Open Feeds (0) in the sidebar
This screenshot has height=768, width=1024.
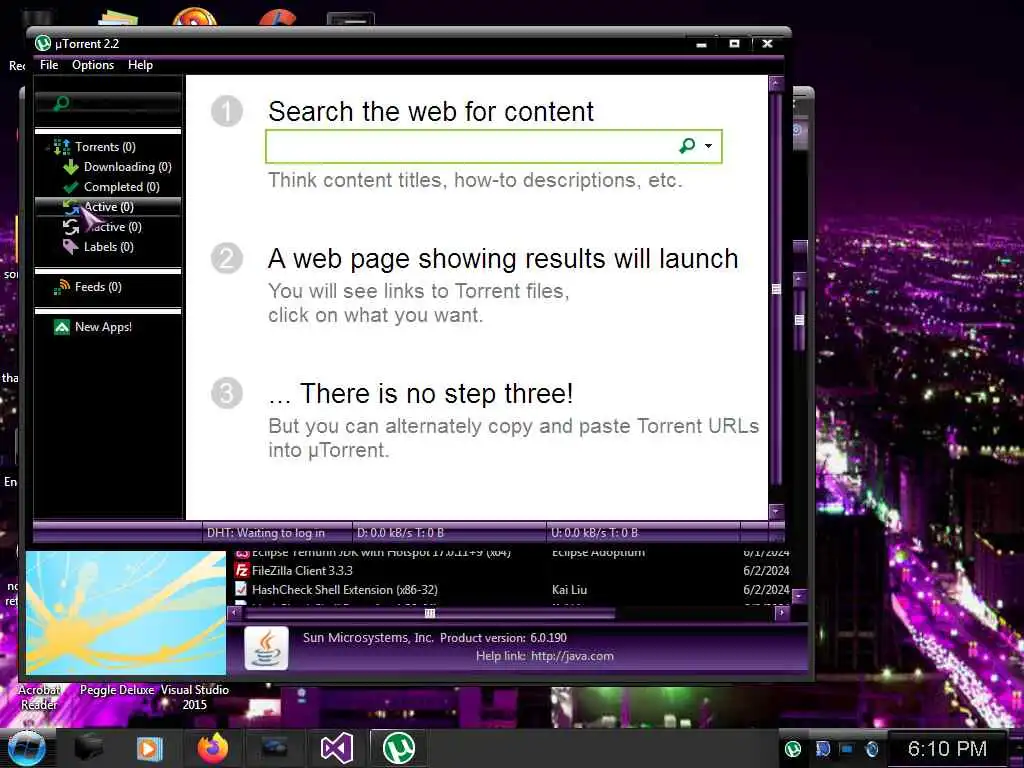98,287
